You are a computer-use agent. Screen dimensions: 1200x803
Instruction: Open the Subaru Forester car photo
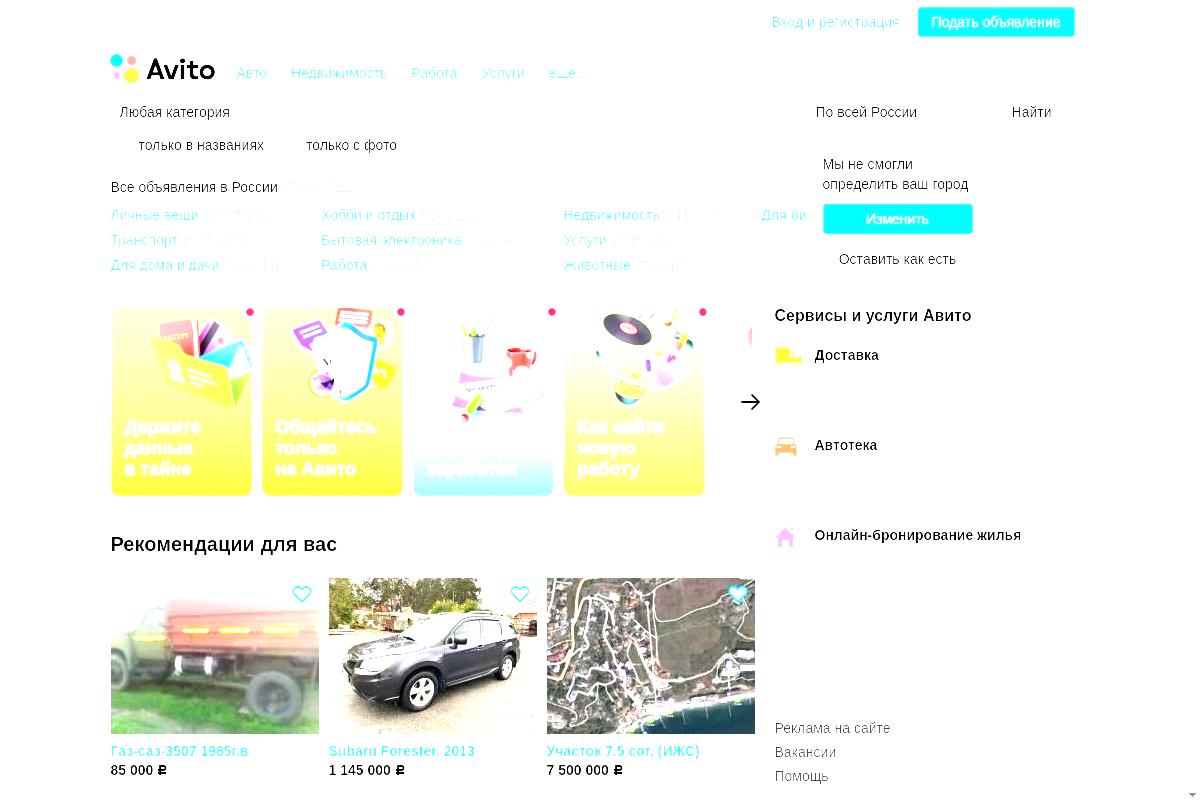433,656
